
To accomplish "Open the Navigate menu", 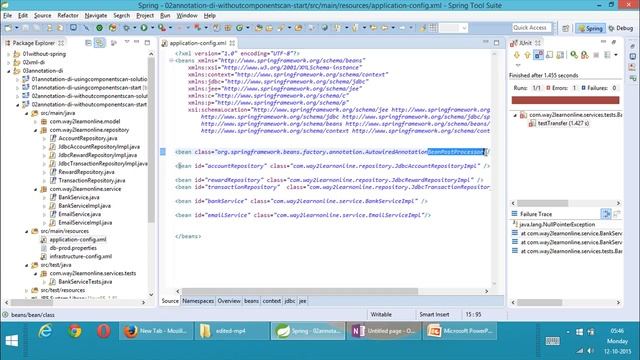I will coord(96,16).
